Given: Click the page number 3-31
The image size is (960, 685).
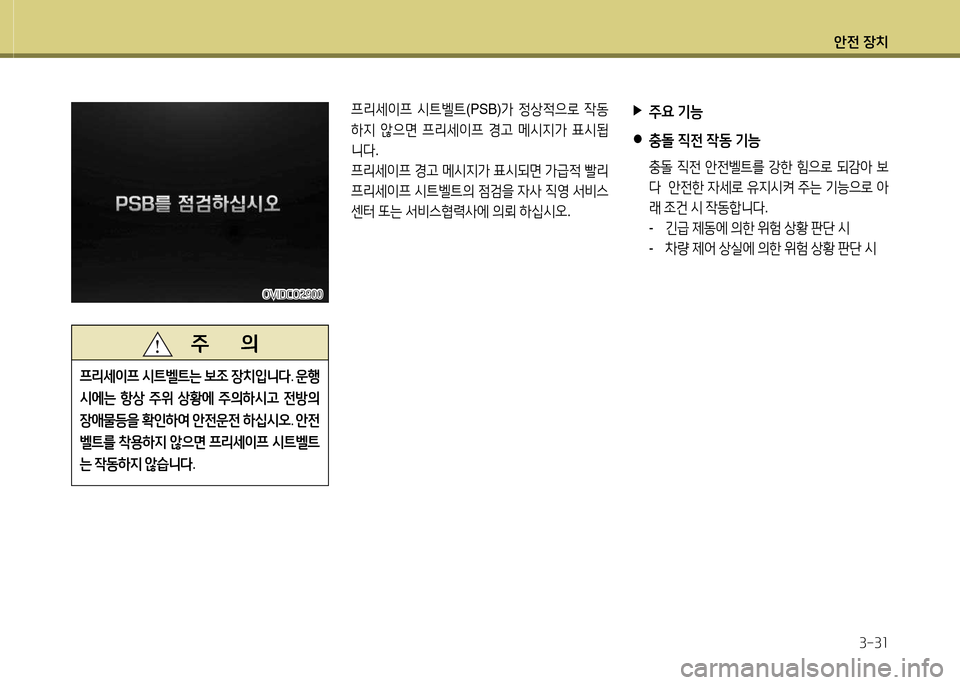Looking at the screenshot, I should (874, 643).
